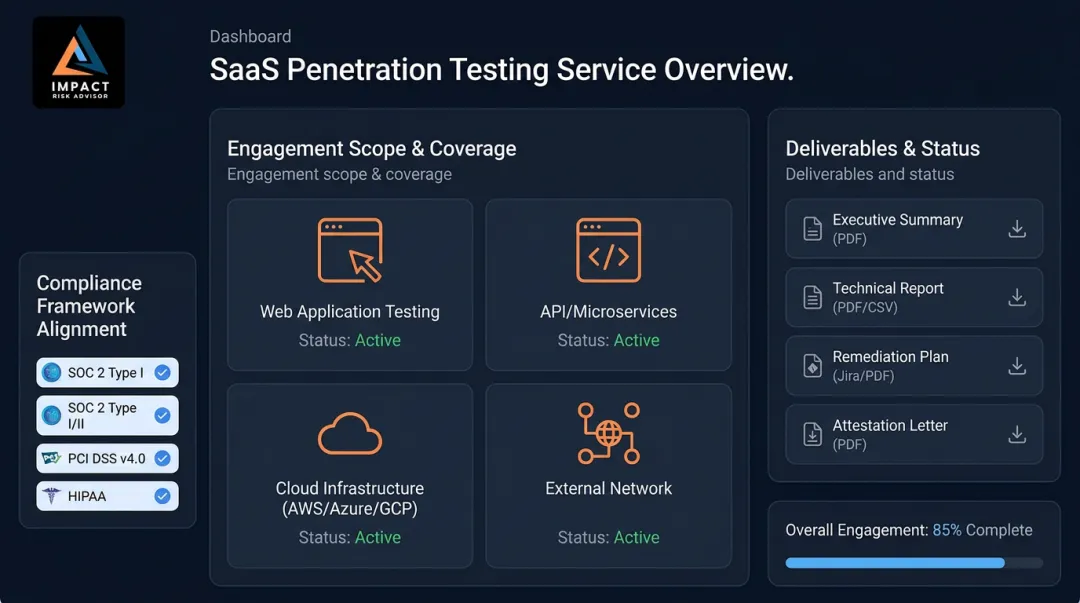The height and width of the screenshot is (603, 1080).
Task: Toggle the SOC 2 Type I checkmark
Action: click(x=163, y=373)
